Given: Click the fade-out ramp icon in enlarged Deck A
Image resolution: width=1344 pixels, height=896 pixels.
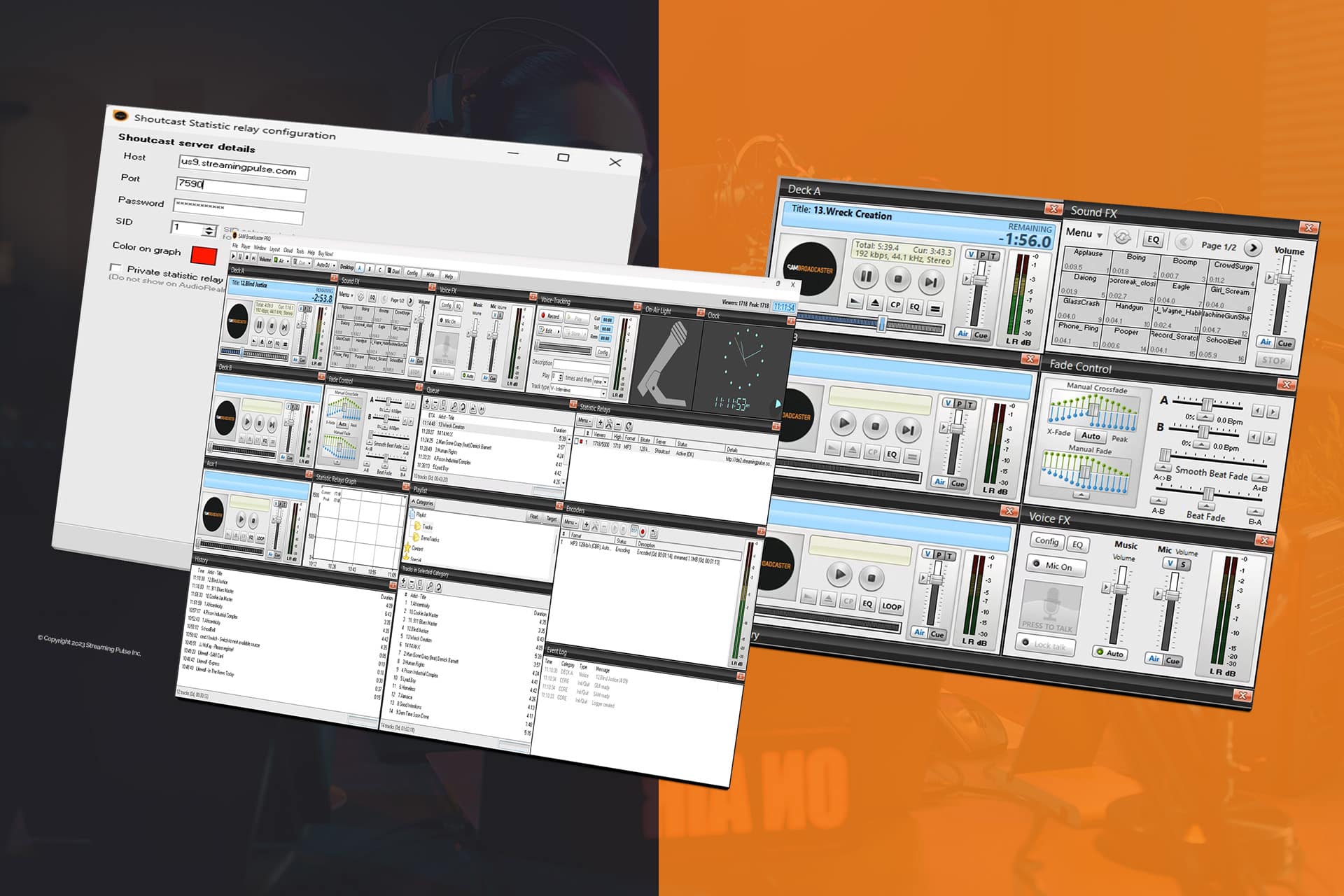Looking at the screenshot, I should [855, 301].
